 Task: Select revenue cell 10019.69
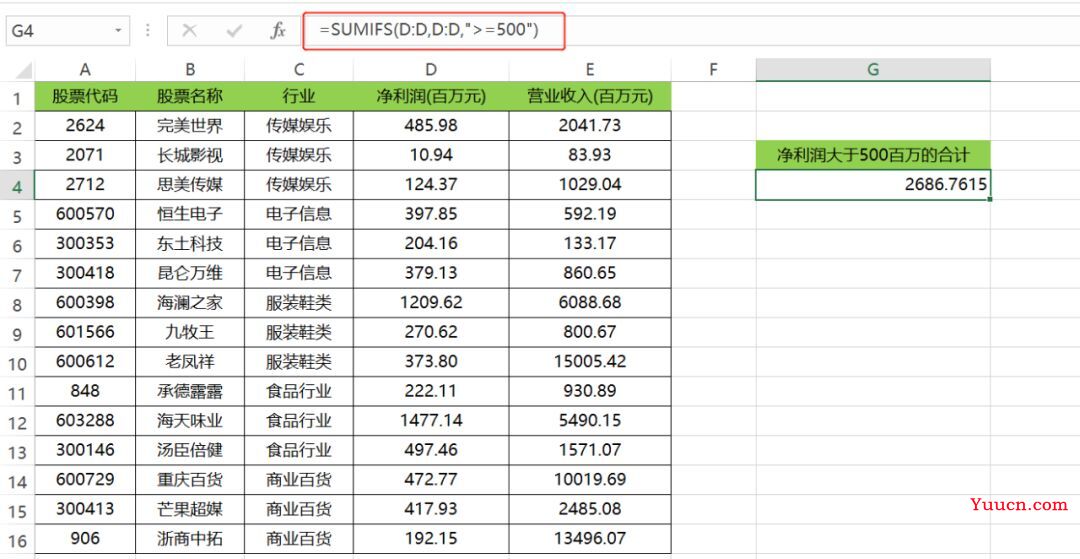[590, 480]
